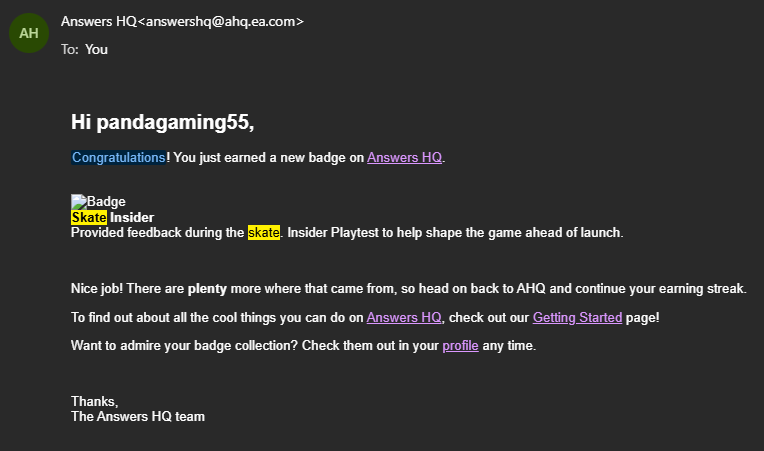
Task: Click the highlighted lowercase 'skate' in description
Action: coord(264,232)
